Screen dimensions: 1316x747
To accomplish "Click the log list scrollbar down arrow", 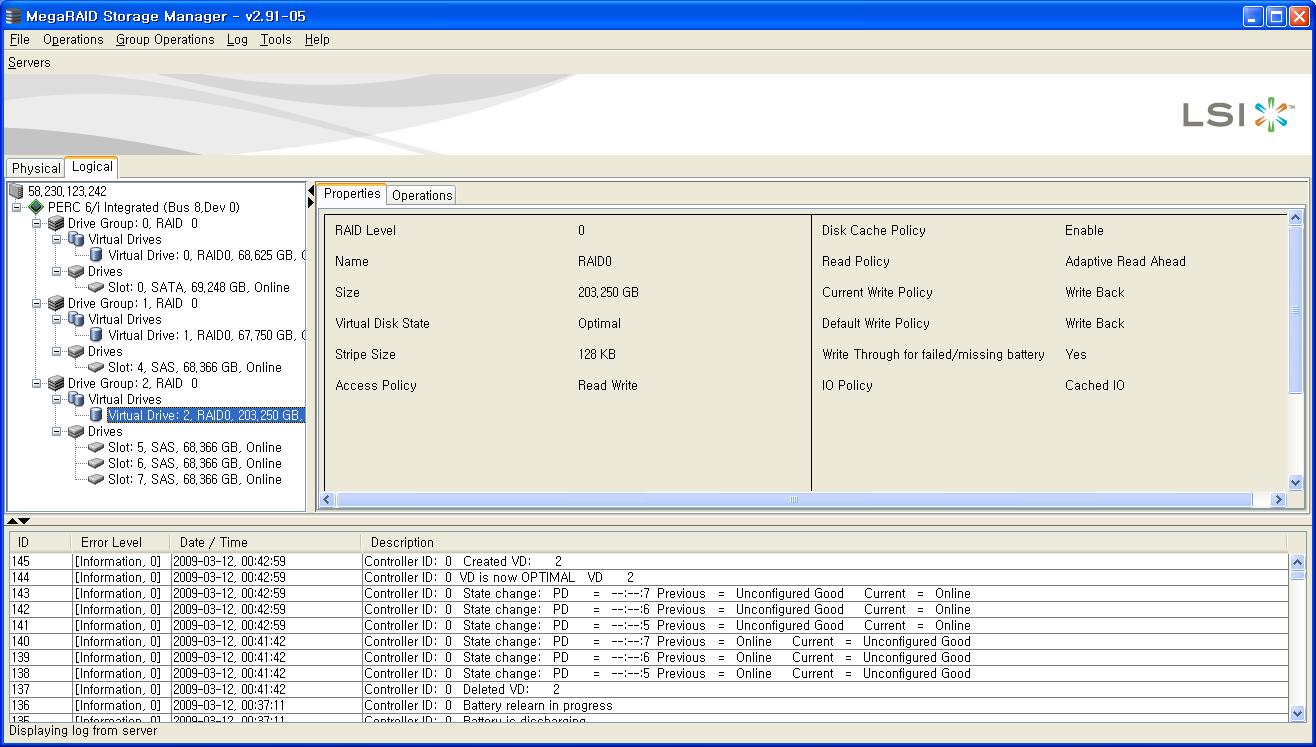I will coord(1297,713).
